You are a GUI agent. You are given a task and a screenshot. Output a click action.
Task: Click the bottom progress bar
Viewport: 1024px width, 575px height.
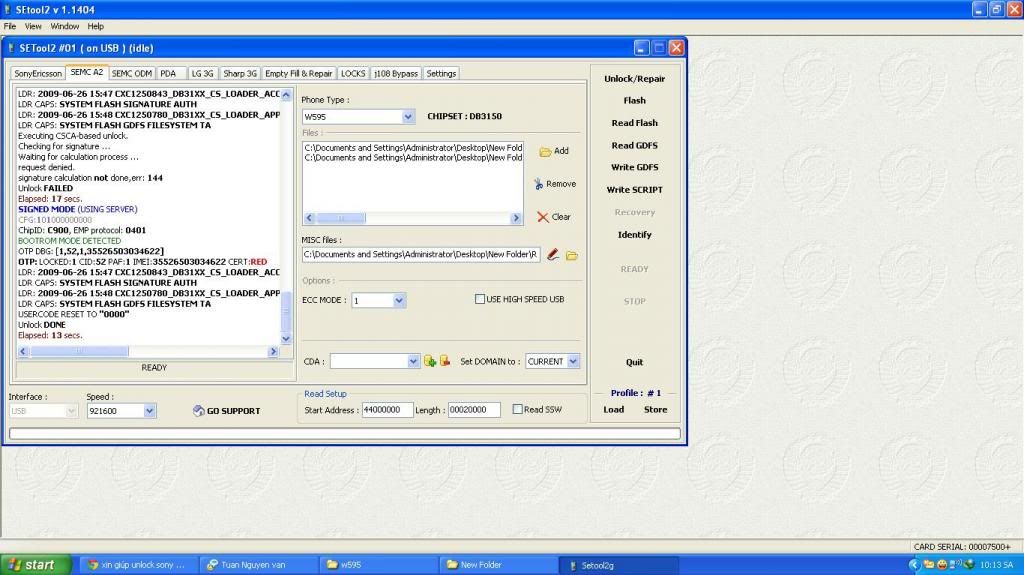pyautogui.click(x=345, y=433)
